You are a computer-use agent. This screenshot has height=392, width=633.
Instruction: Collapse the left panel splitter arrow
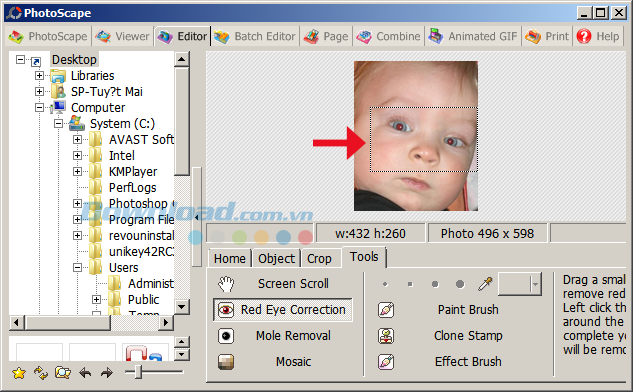(197, 217)
